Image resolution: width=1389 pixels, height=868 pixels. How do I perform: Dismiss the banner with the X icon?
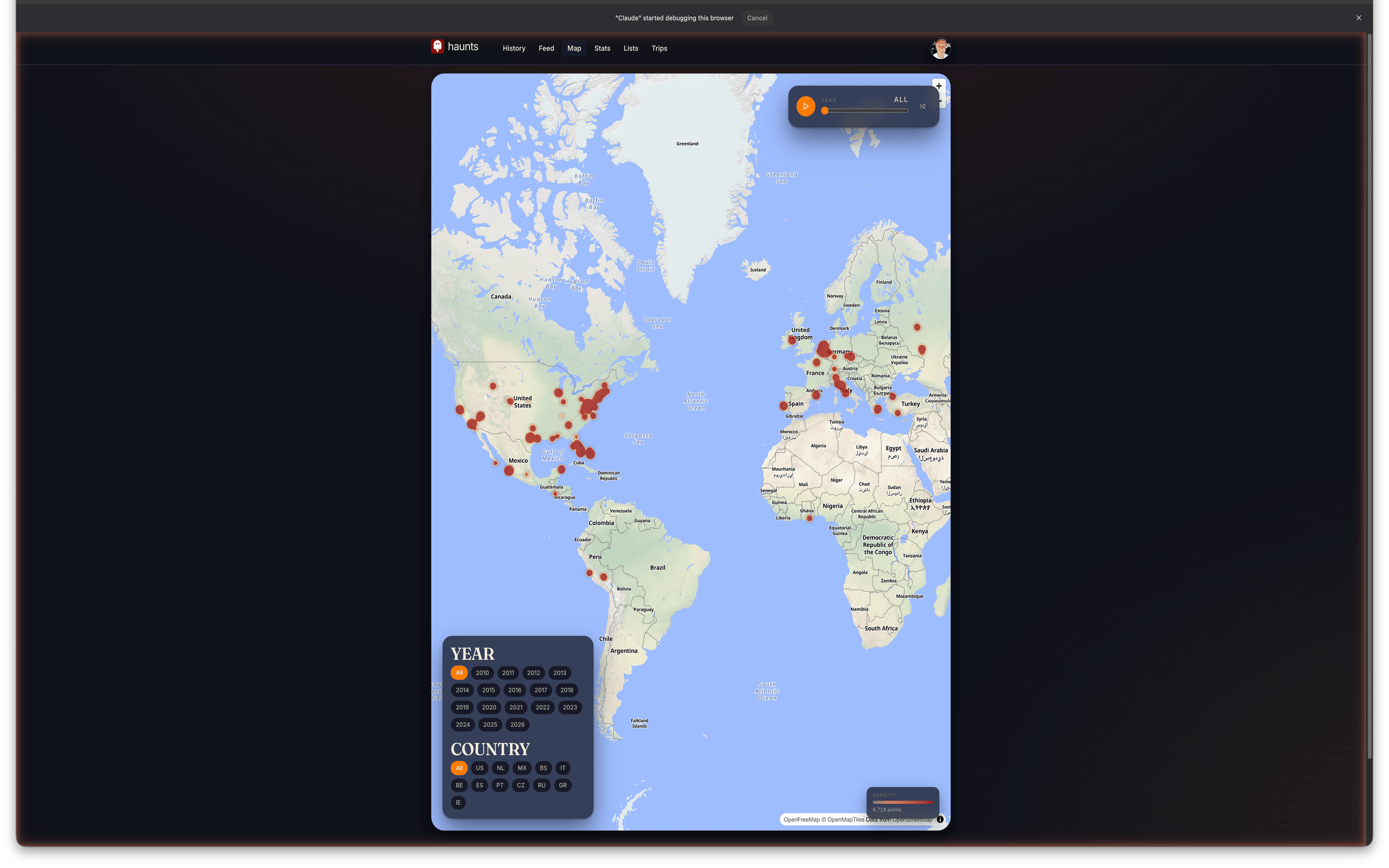(1359, 17)
